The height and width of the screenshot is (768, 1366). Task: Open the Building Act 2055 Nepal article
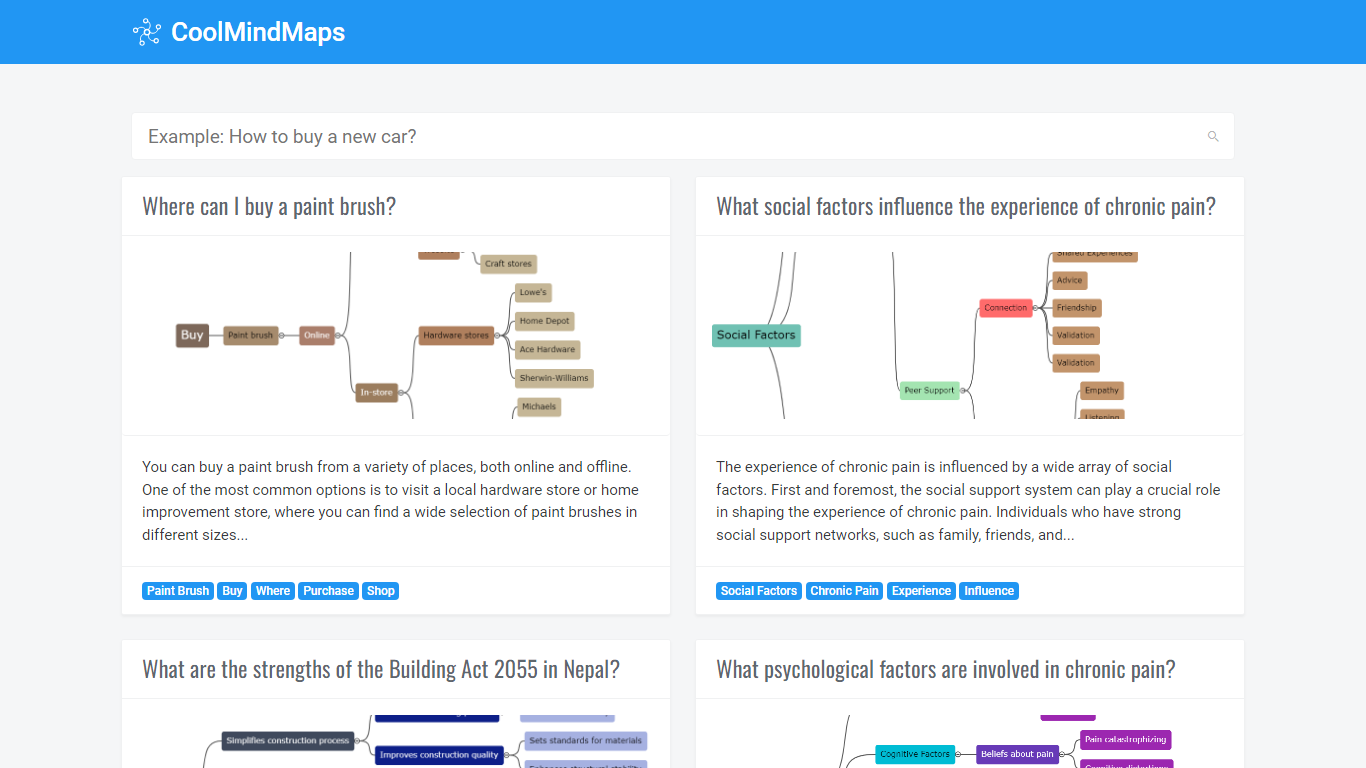pos(381,670)
